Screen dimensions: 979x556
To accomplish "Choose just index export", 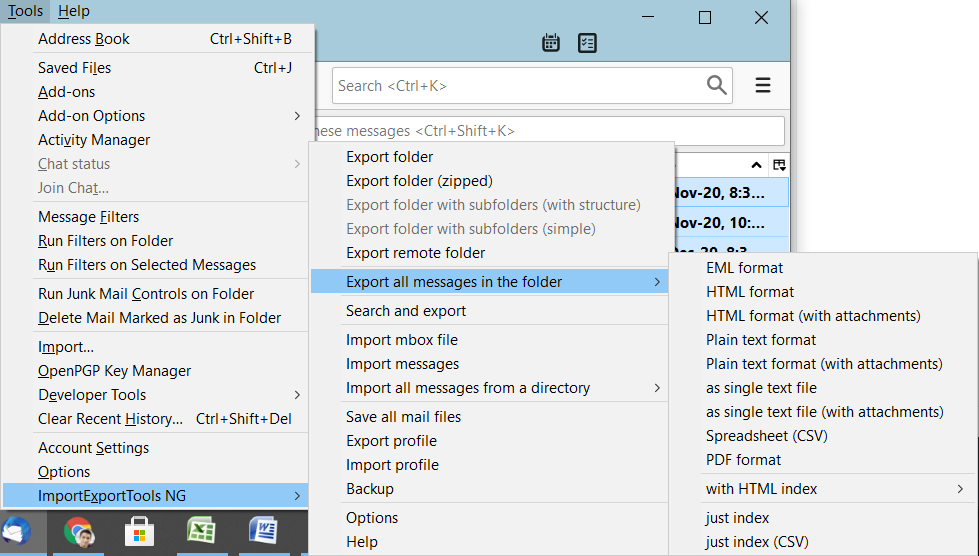I will [822, 518].
